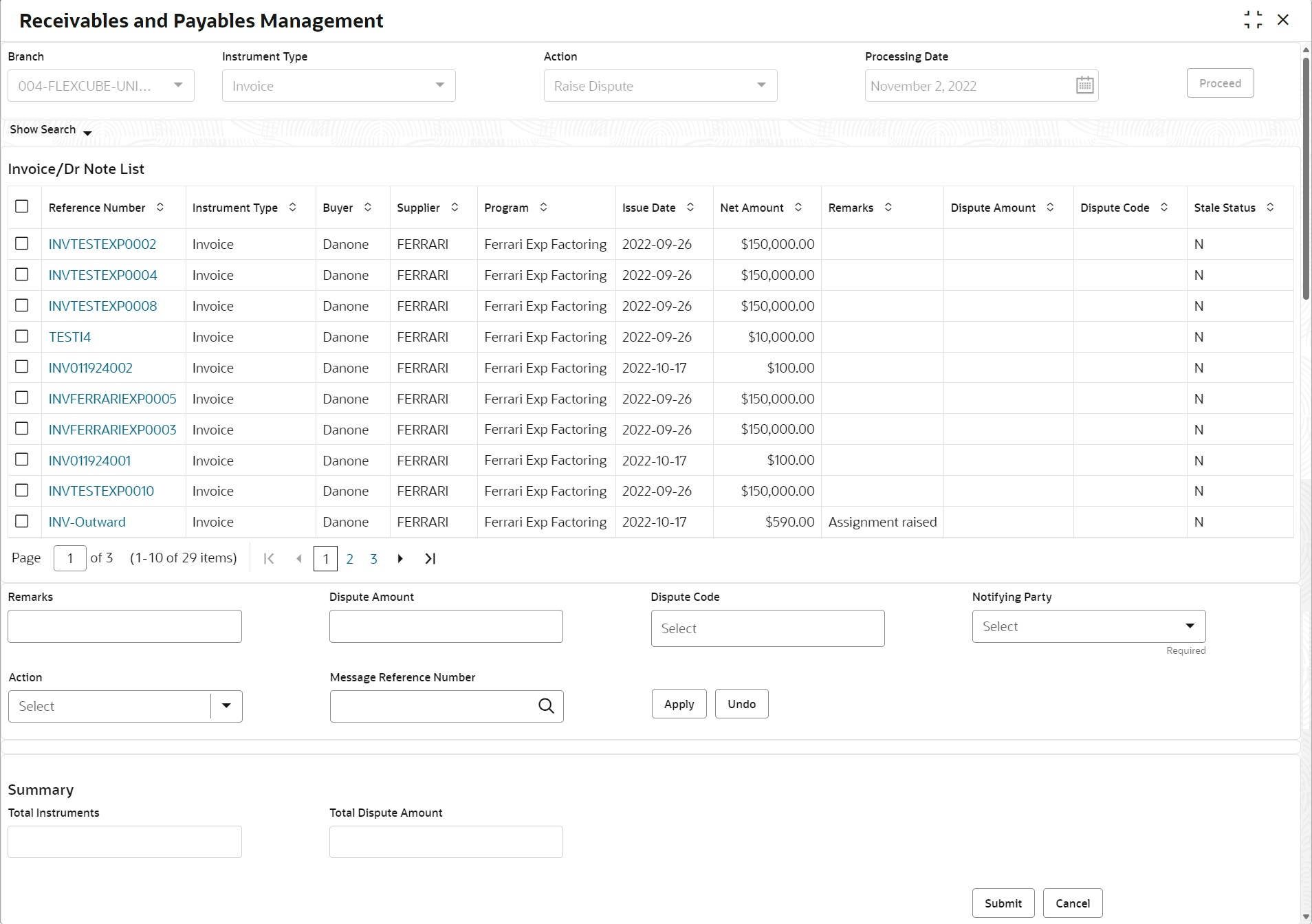Screen dimensions: 1312x924
Task: Undo the applied dispute changes
Action: coord(741,704)
